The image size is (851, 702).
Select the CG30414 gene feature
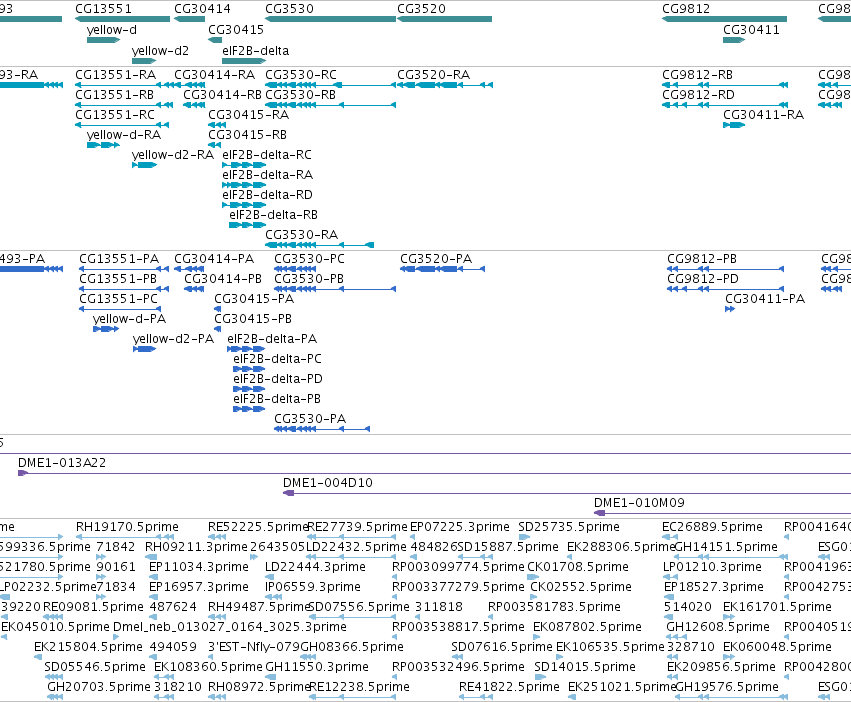(x=189, y=19)
